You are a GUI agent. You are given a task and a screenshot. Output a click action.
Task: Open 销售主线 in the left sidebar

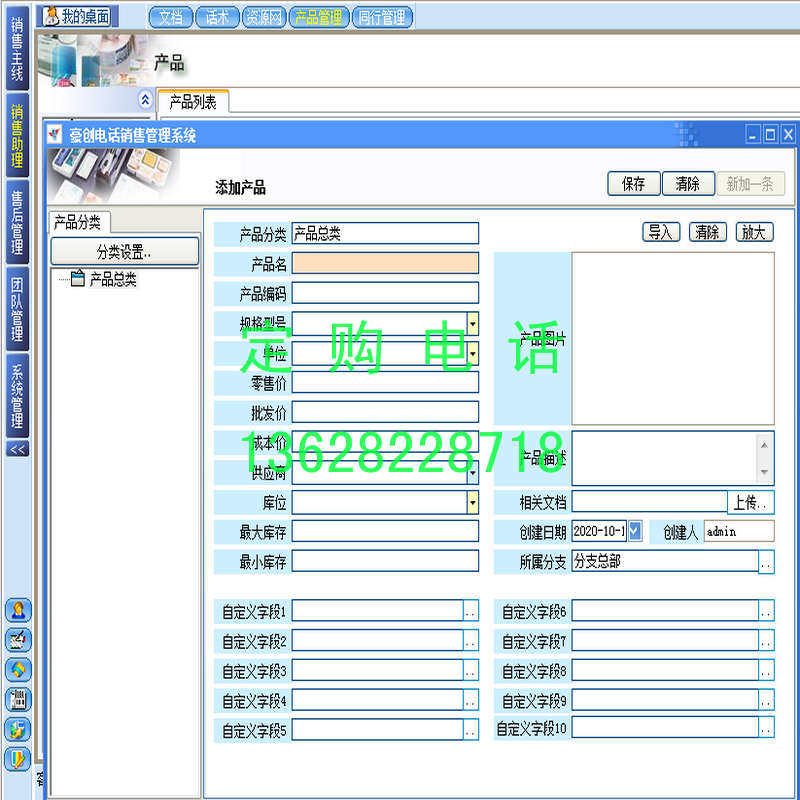click(17, 49)
